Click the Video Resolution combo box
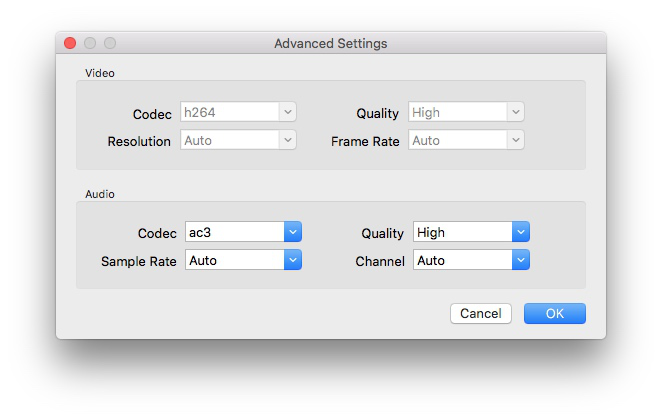This screenshot has height=419, width=662. pyautogui.click(x=238, y=141)
